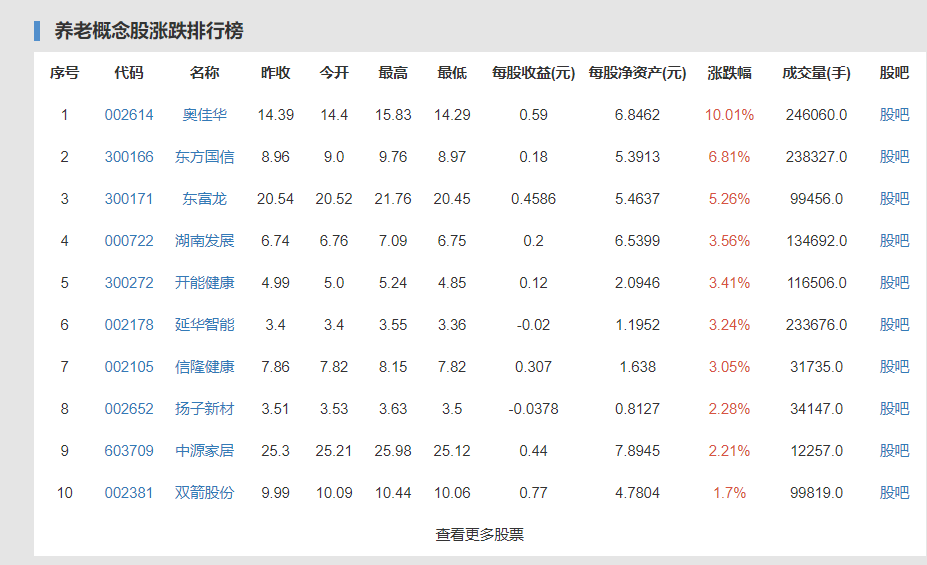The image size is (927, 565).
Task: Select the 3.56% change value
Action: coord(730,241)
